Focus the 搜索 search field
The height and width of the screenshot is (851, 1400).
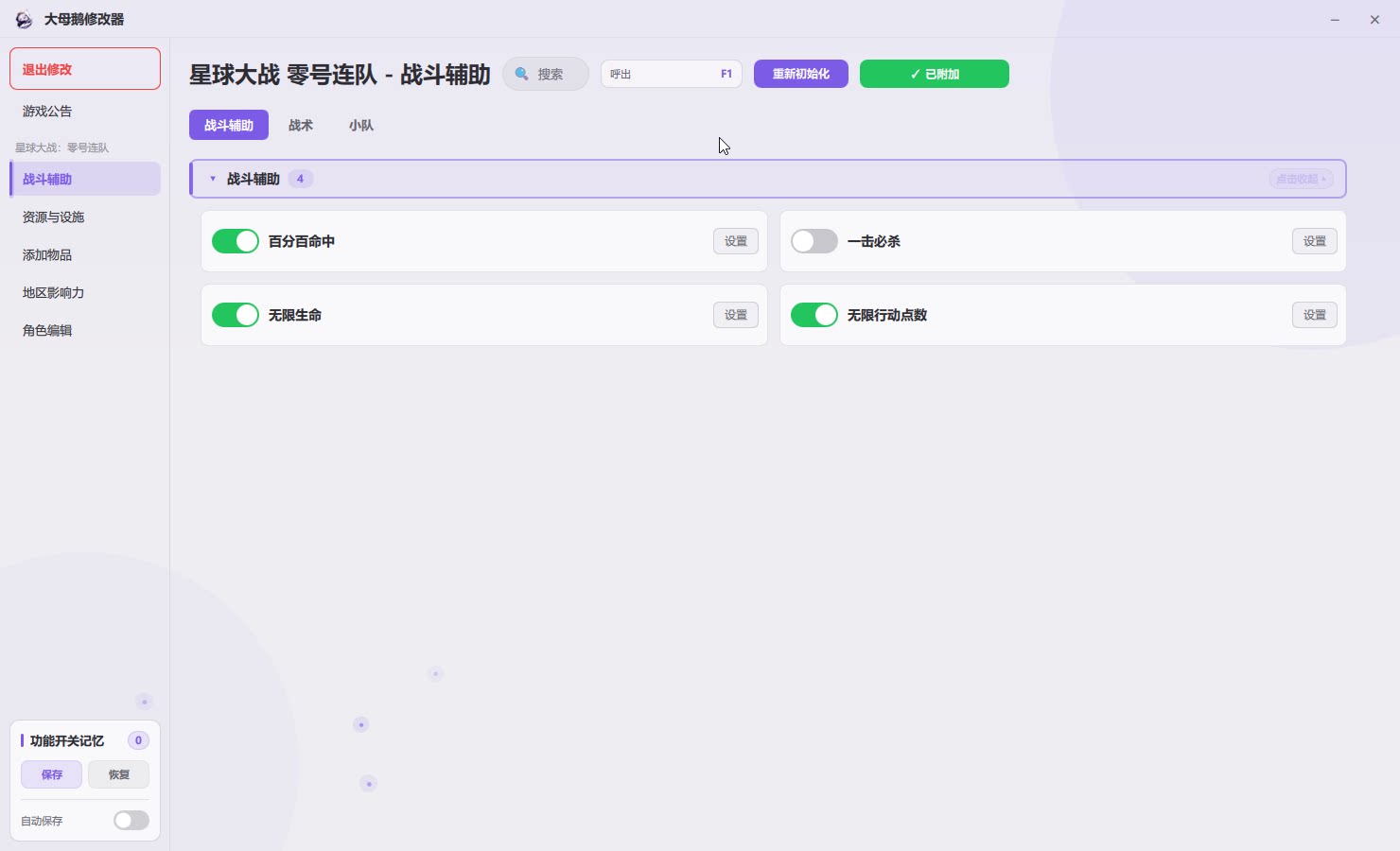[x=546, y=74]
